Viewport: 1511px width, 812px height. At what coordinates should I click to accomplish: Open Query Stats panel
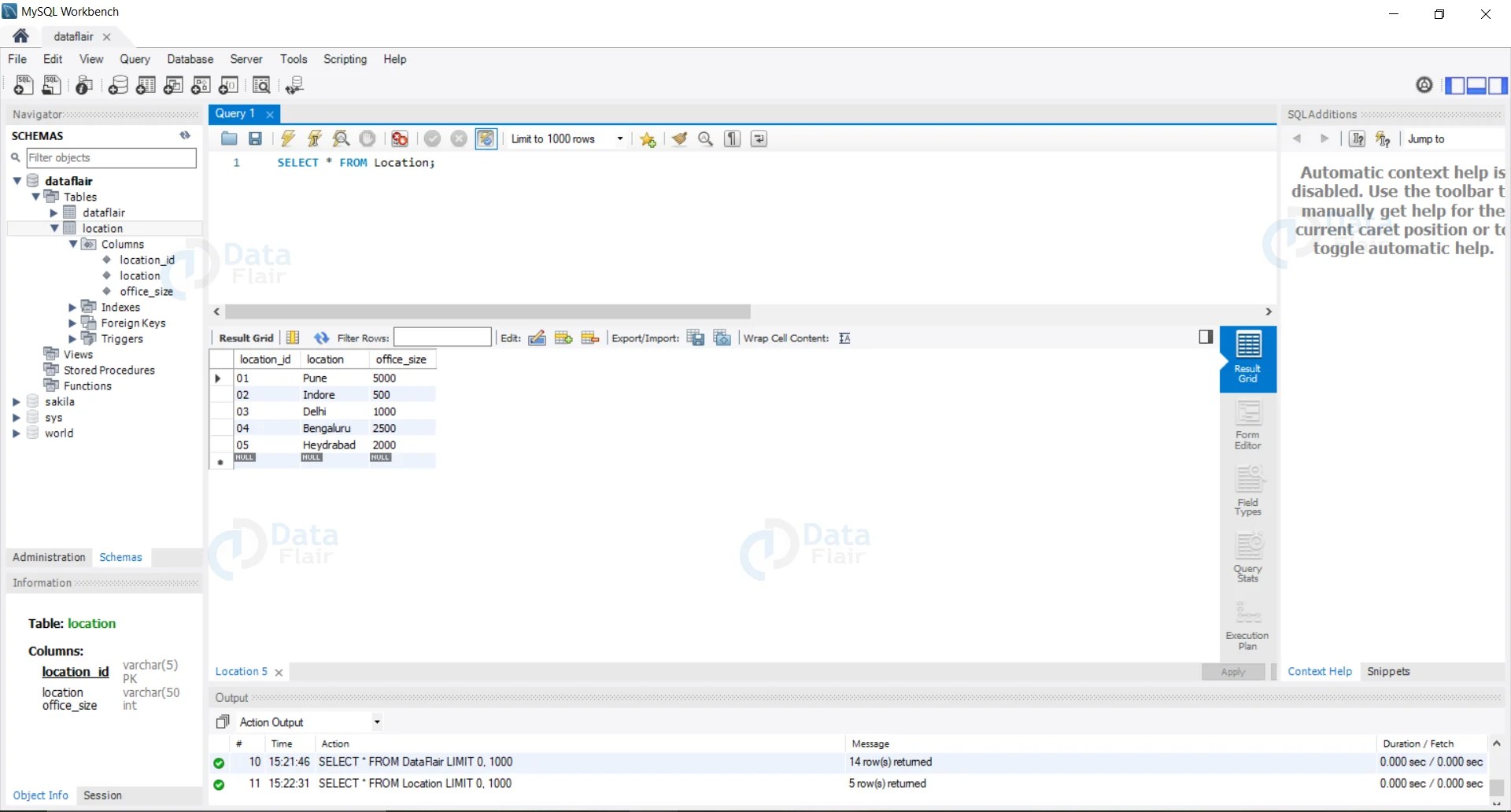(1248, 557)
